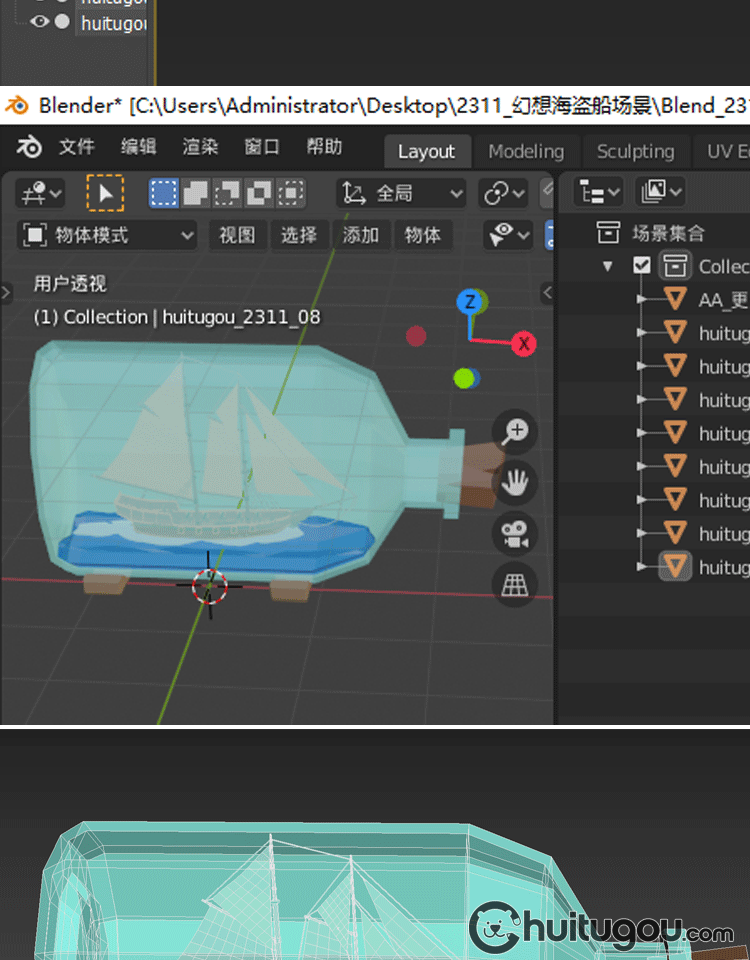Click the hand pan-view viewport button
Screen dimensions: 750x960
click(515, 483)
